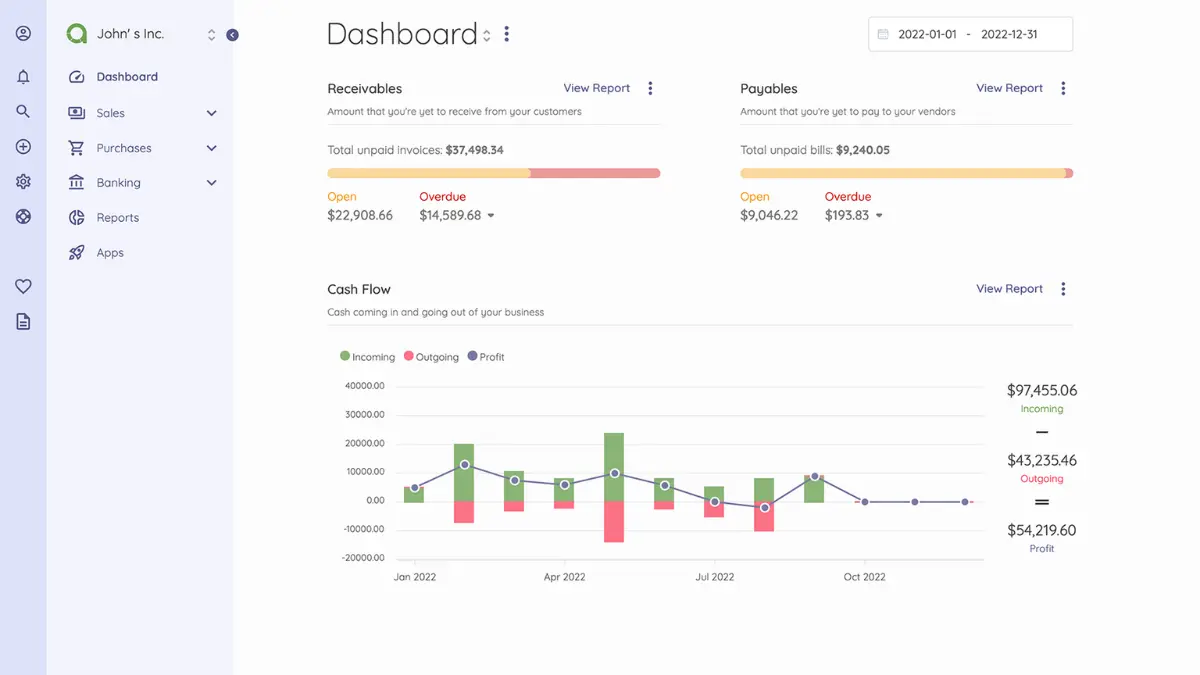This screenshot has width=1200, height=675.
Task: Click View Report link for Receivables
Action: click(x=596, y=88)
